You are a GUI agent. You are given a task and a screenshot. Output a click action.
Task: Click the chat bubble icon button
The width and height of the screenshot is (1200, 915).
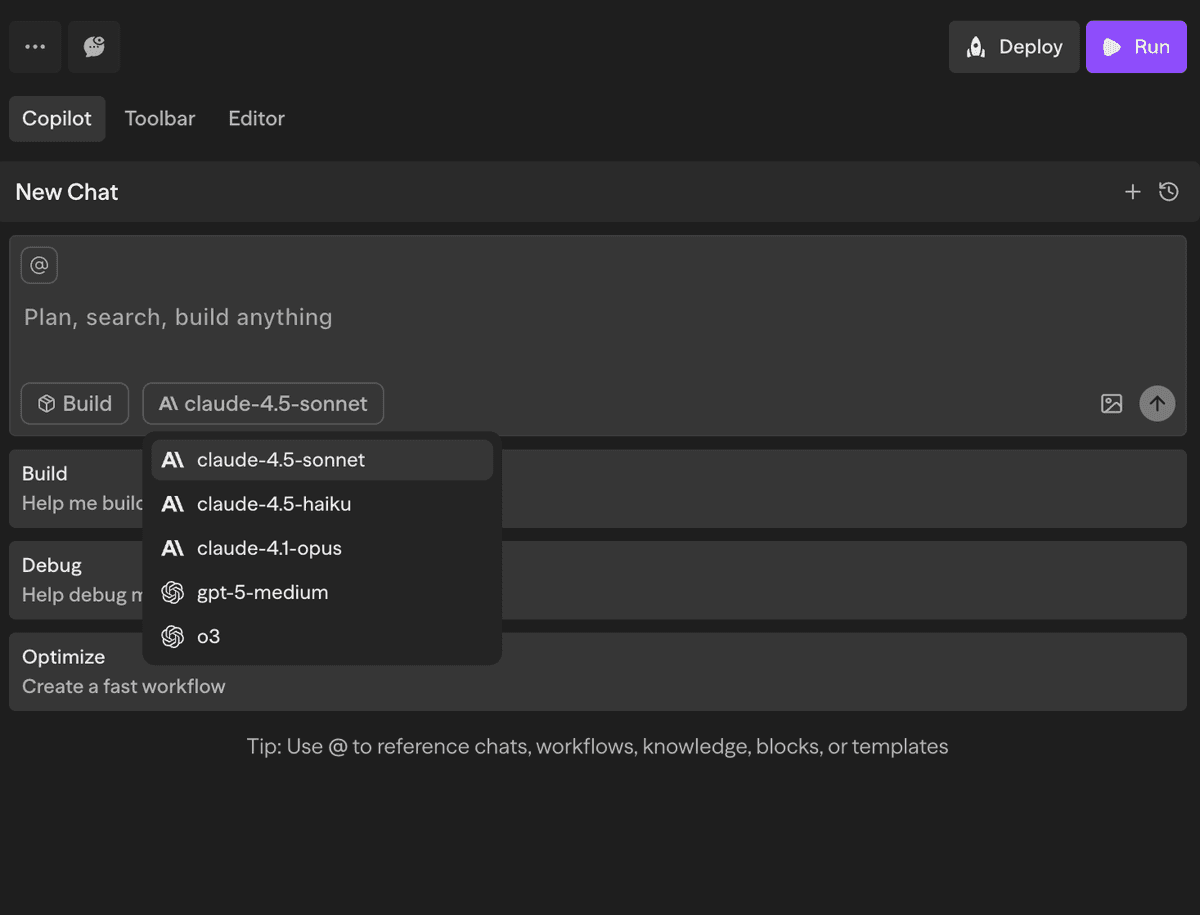(94, 47)
